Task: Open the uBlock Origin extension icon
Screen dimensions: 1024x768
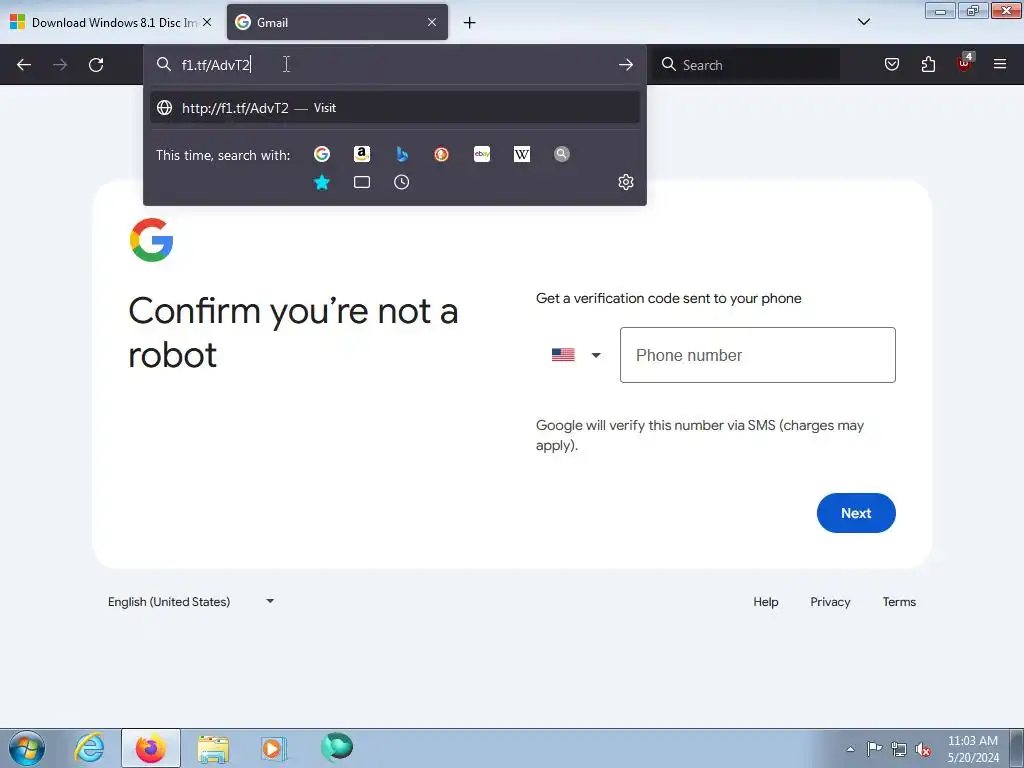Action: point(965,63)
